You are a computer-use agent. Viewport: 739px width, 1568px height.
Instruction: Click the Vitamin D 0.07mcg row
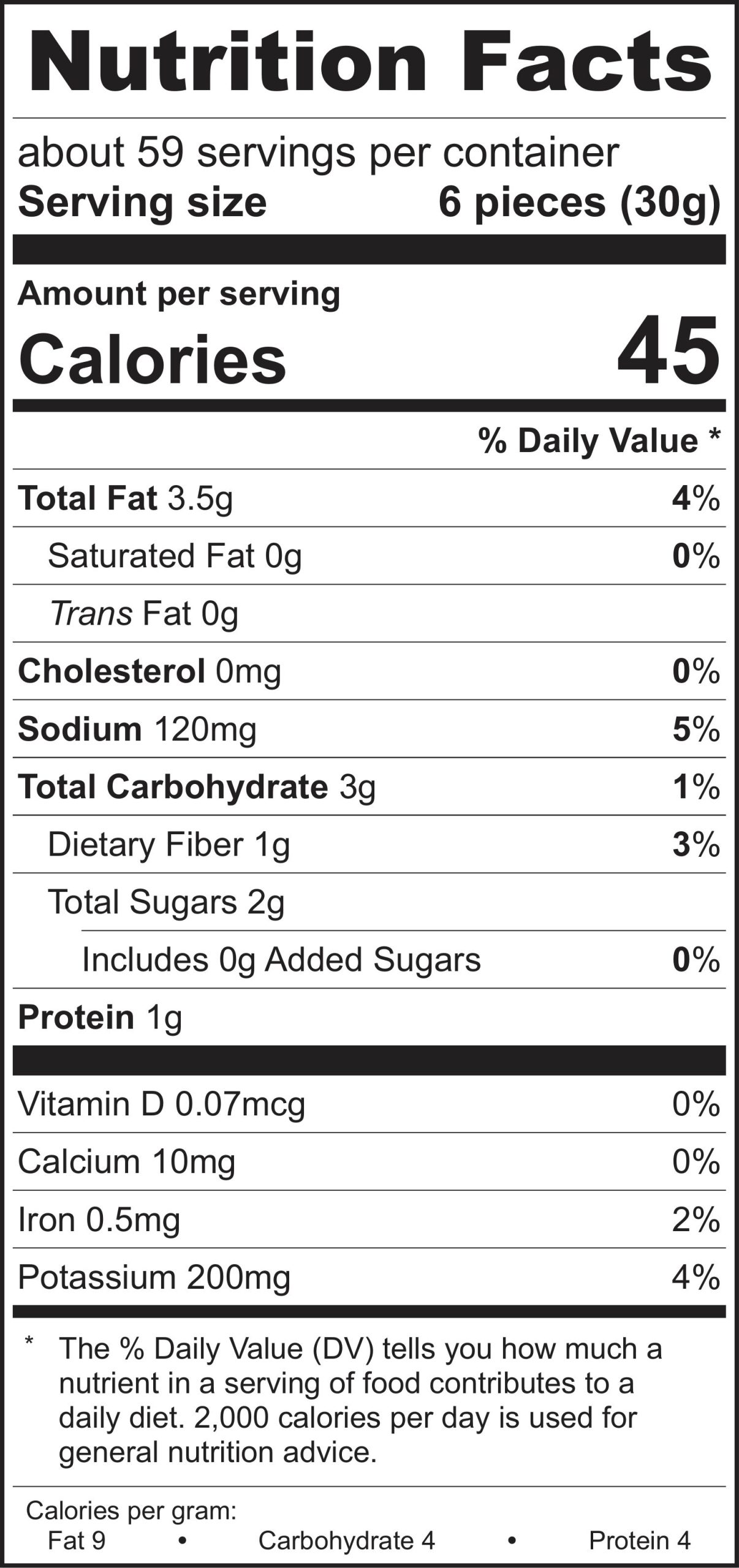[161, 1104]
